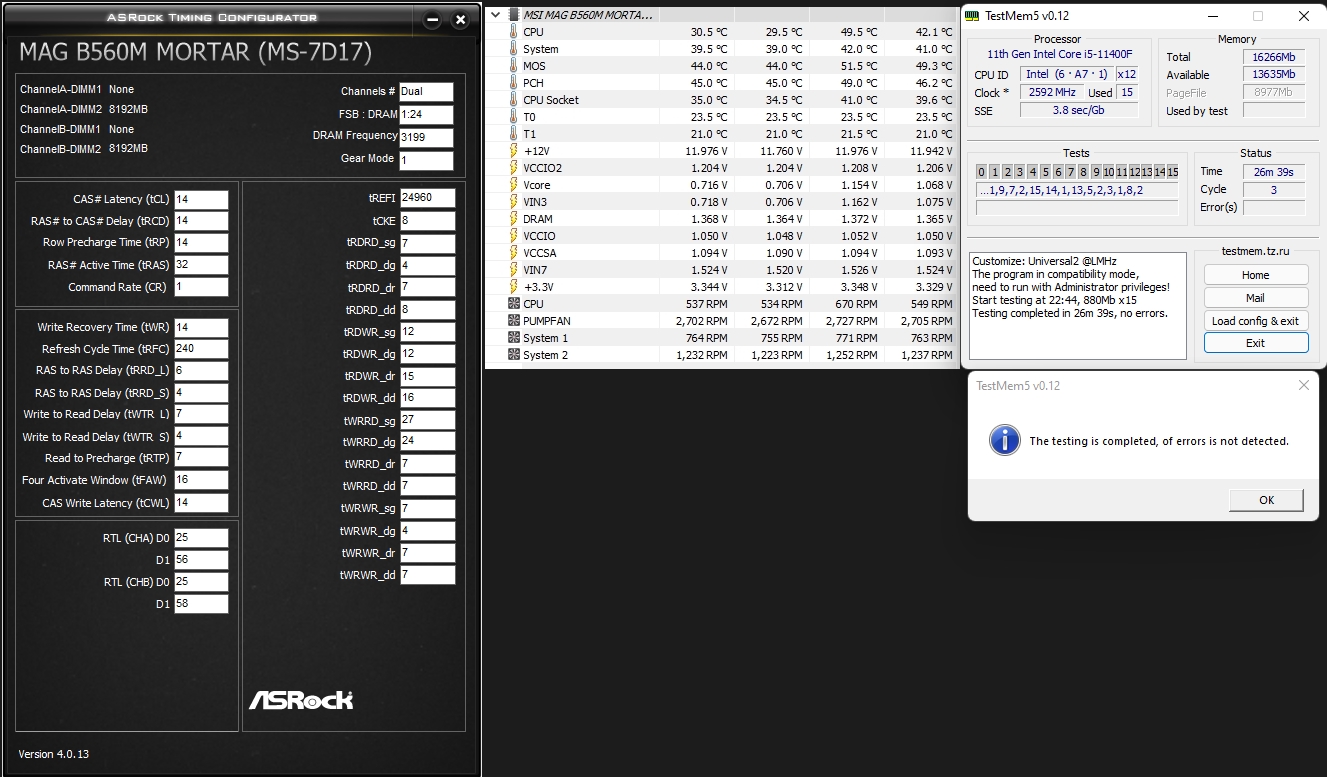Click the tRDRD_sg value field
Screen dimensions: 1327x777
(x=428, y=244)
